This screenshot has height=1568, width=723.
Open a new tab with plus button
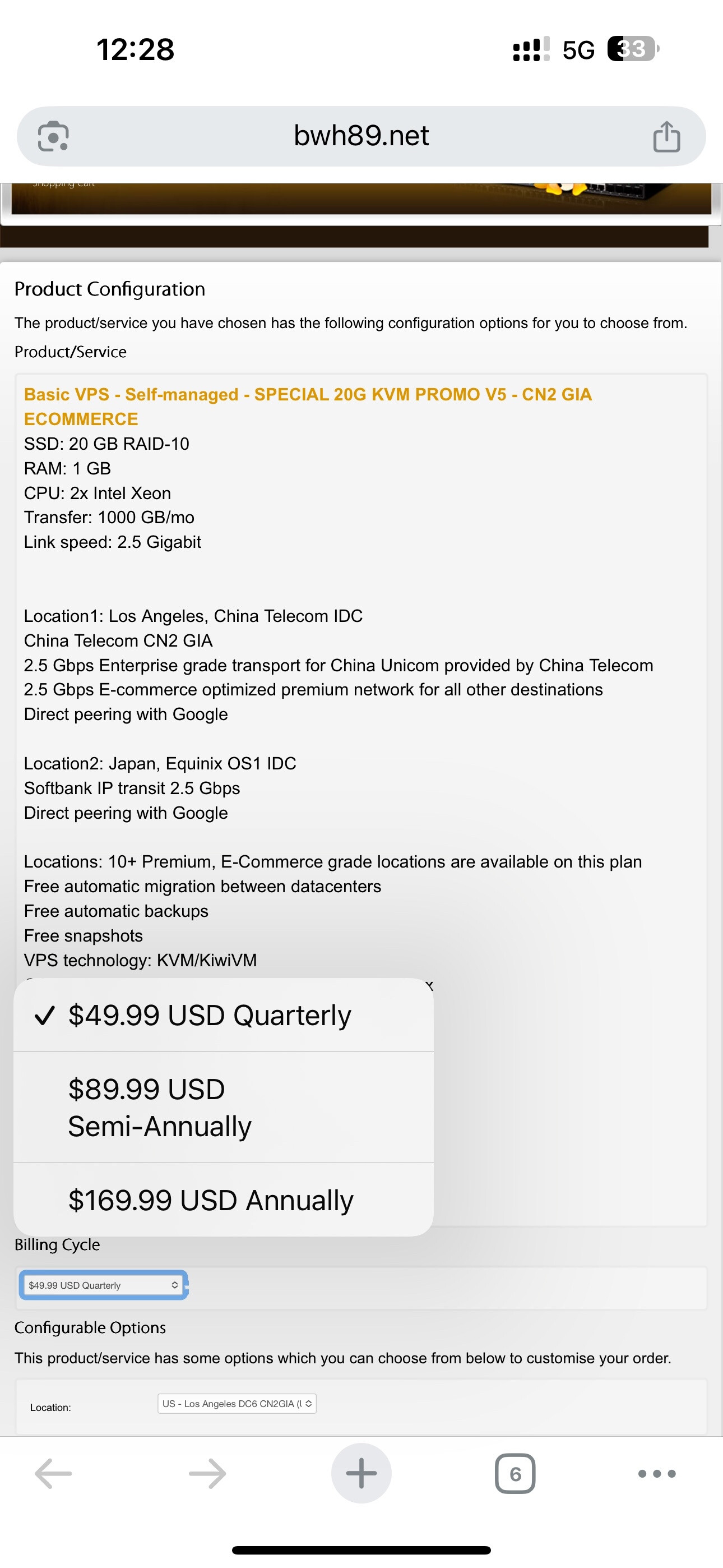click(x=361, y=1474)
